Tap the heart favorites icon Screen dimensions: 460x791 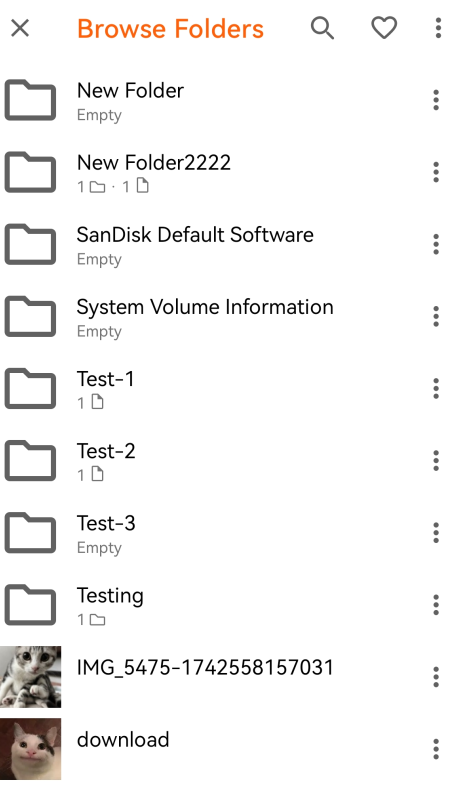pyautogui.click(x=384, y=28)
